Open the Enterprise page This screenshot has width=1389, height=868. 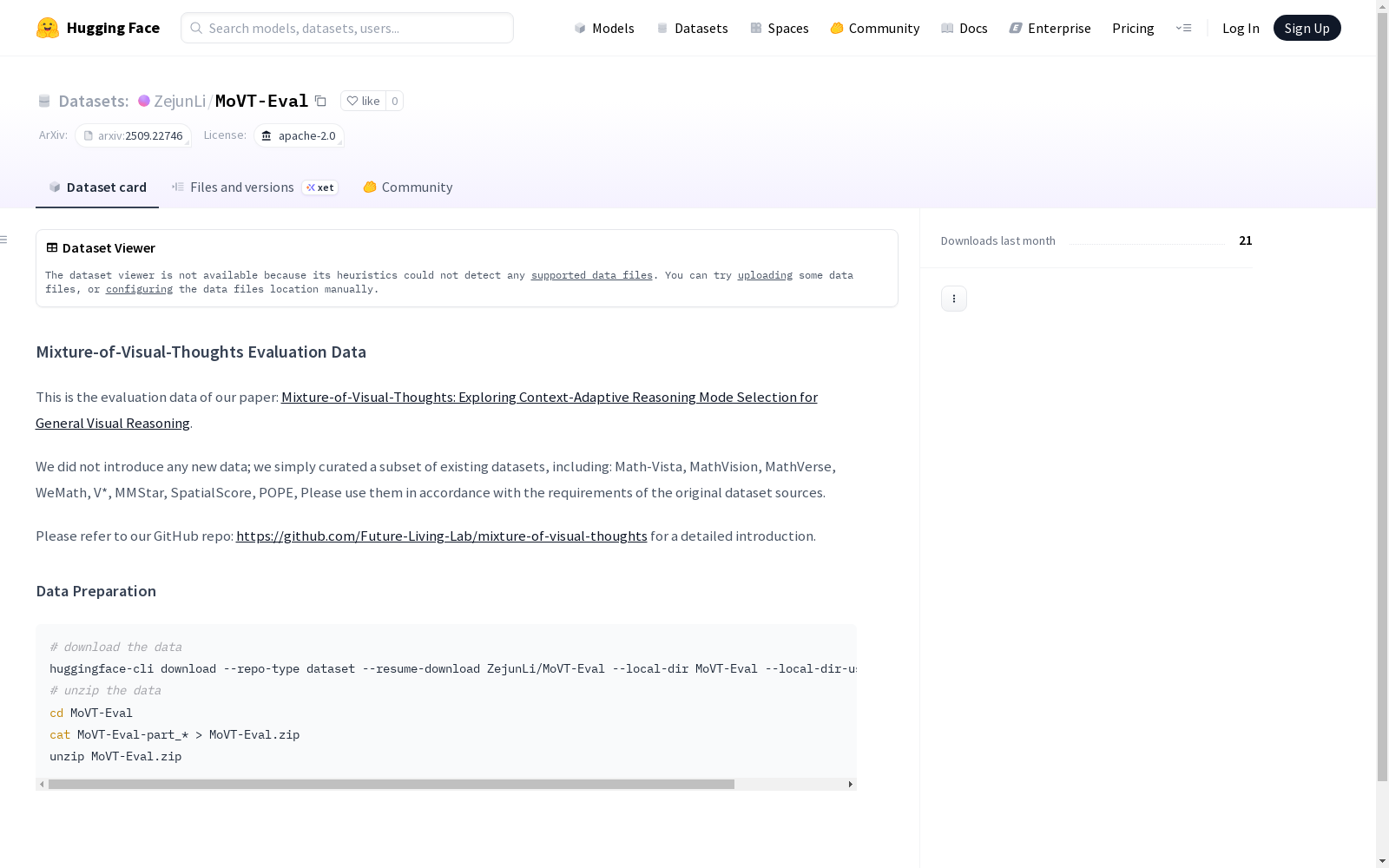coord(1050,28)
